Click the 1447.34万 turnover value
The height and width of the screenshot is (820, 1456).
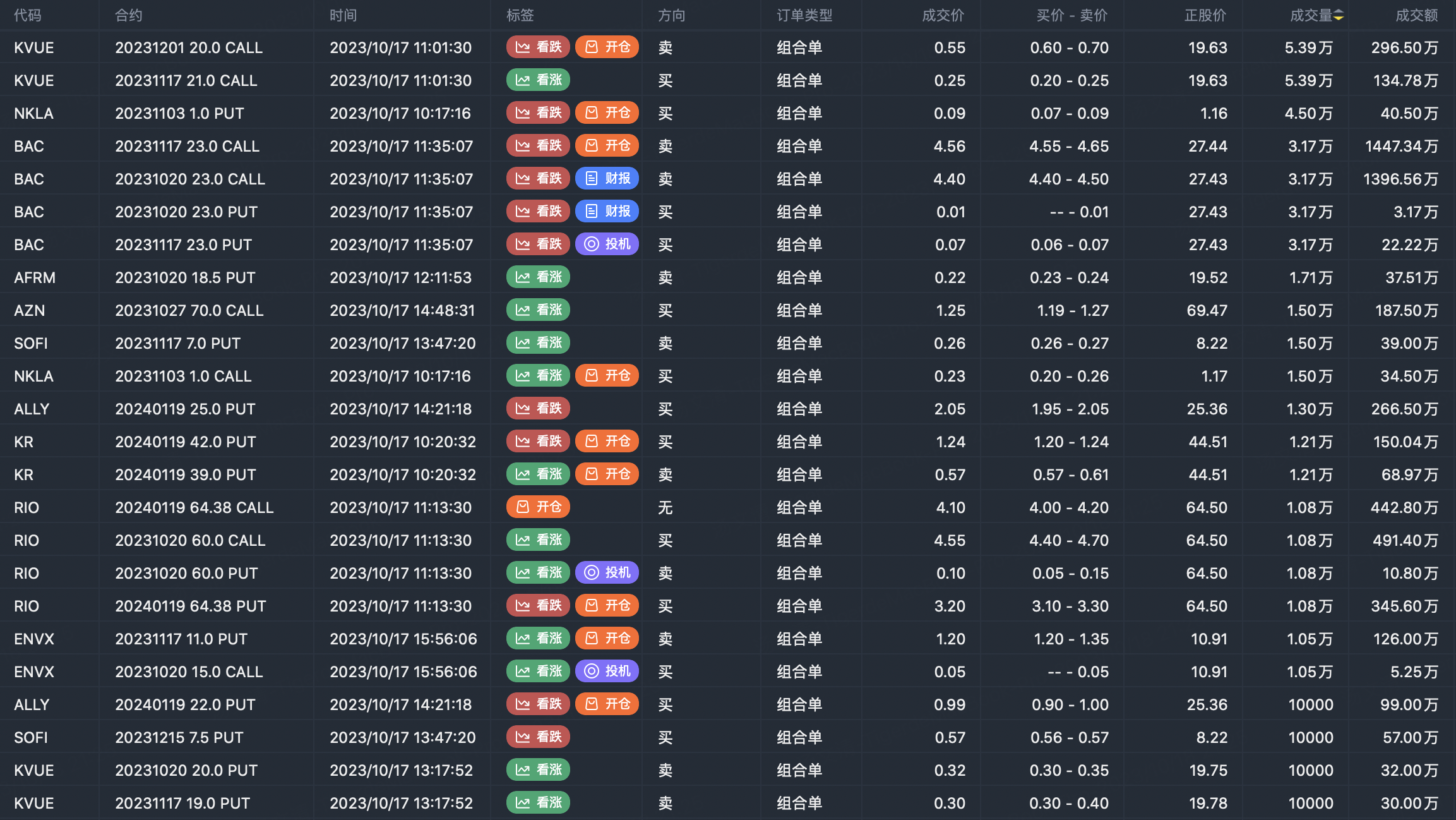[1402, 146]
